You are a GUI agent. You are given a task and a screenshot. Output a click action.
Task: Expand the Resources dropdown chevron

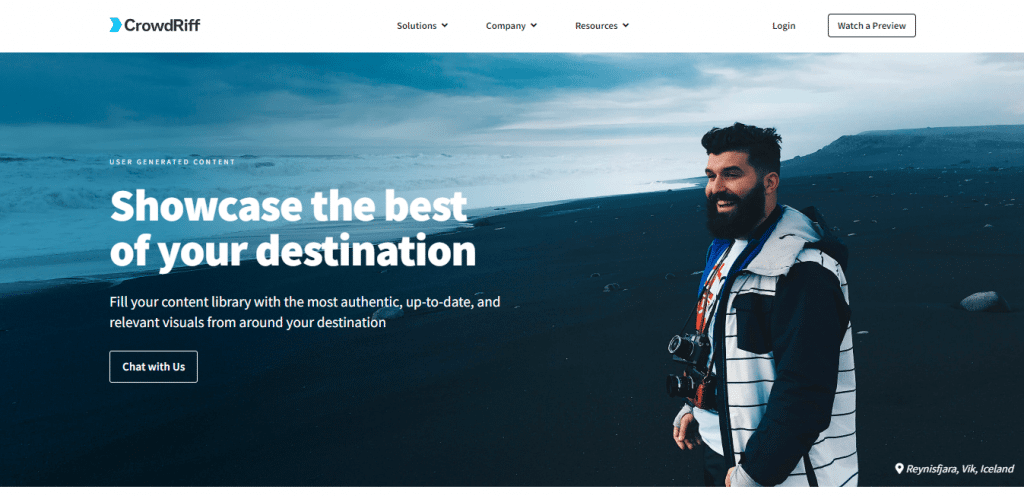pyautogui.click(x=626, y=25)
